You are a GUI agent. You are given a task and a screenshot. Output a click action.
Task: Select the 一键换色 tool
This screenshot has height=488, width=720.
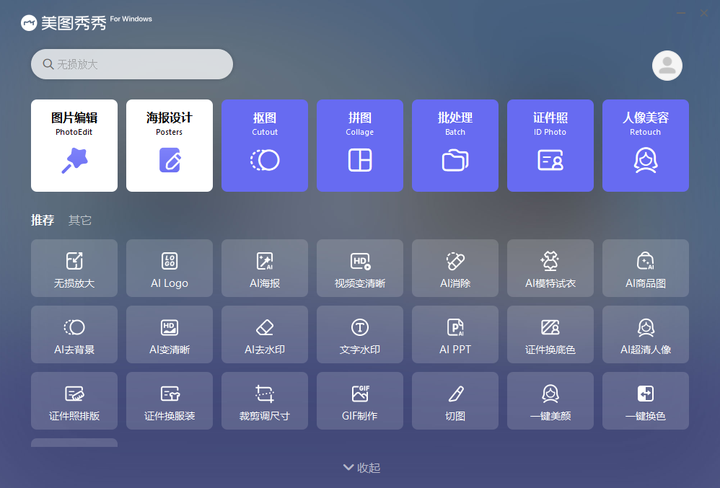click(646, 401)
